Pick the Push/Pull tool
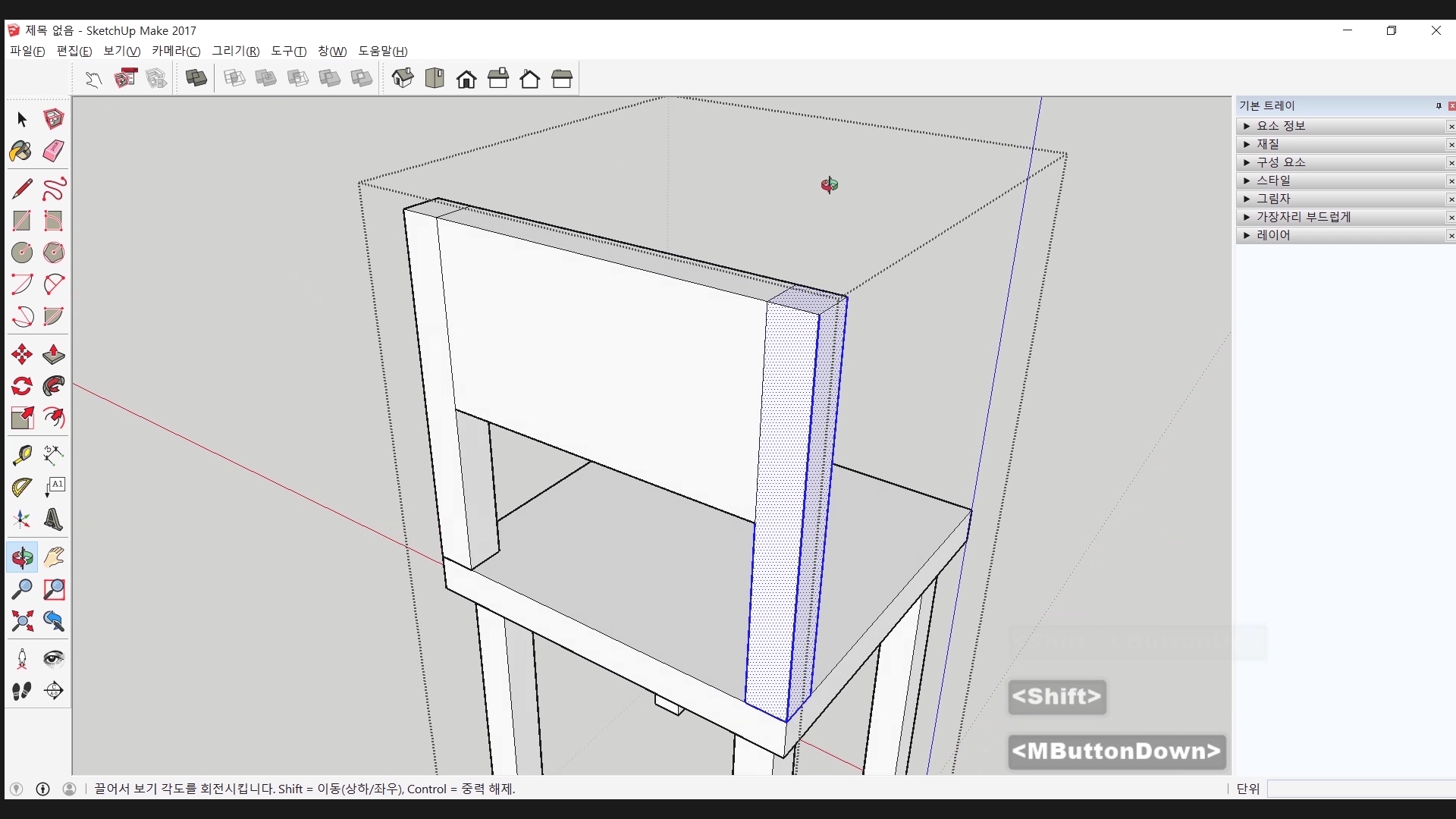This screenshot has width=1456, height=819. point(53,354)
